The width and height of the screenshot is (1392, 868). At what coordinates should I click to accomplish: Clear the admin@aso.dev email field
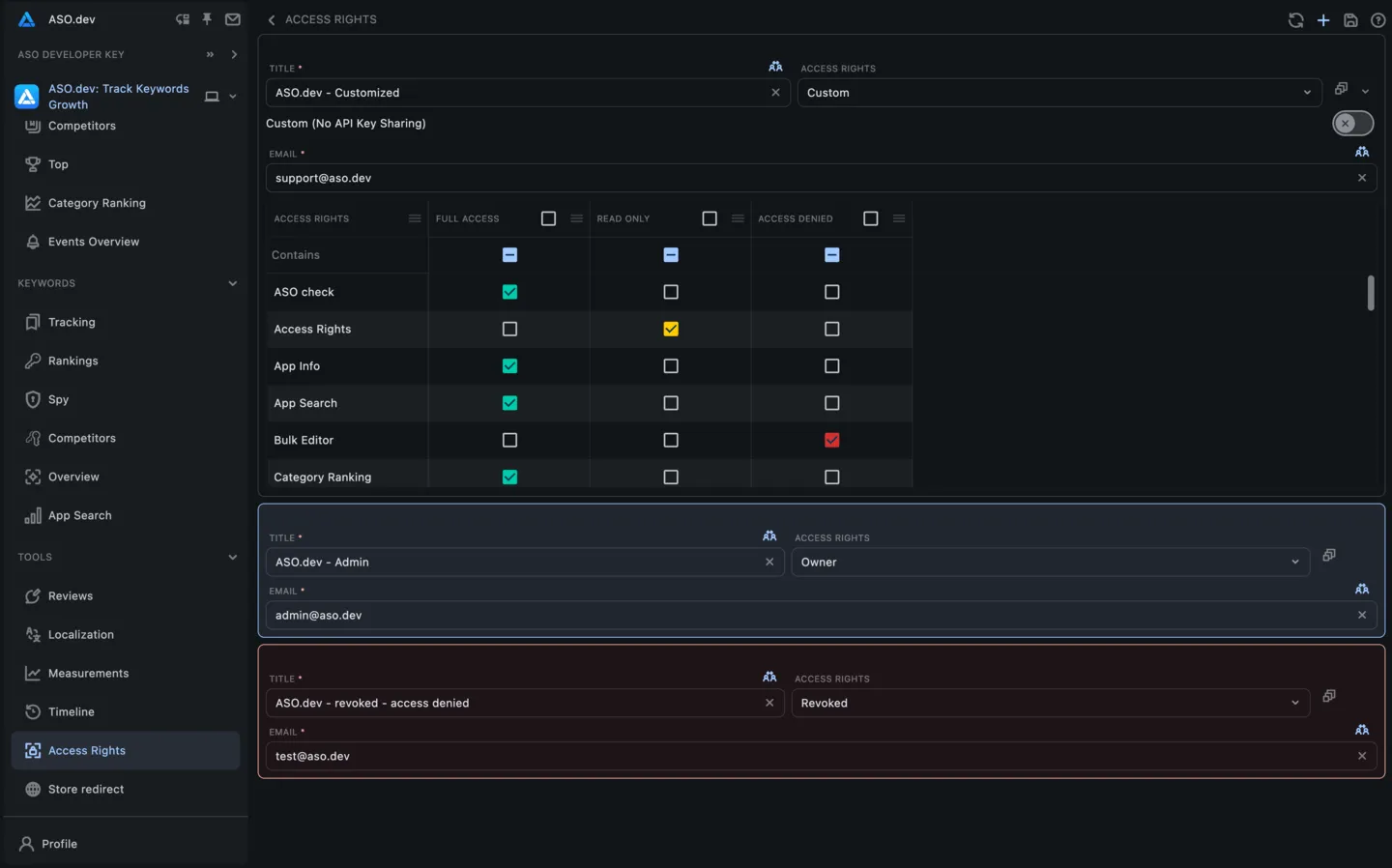(x=1362, y=615)
